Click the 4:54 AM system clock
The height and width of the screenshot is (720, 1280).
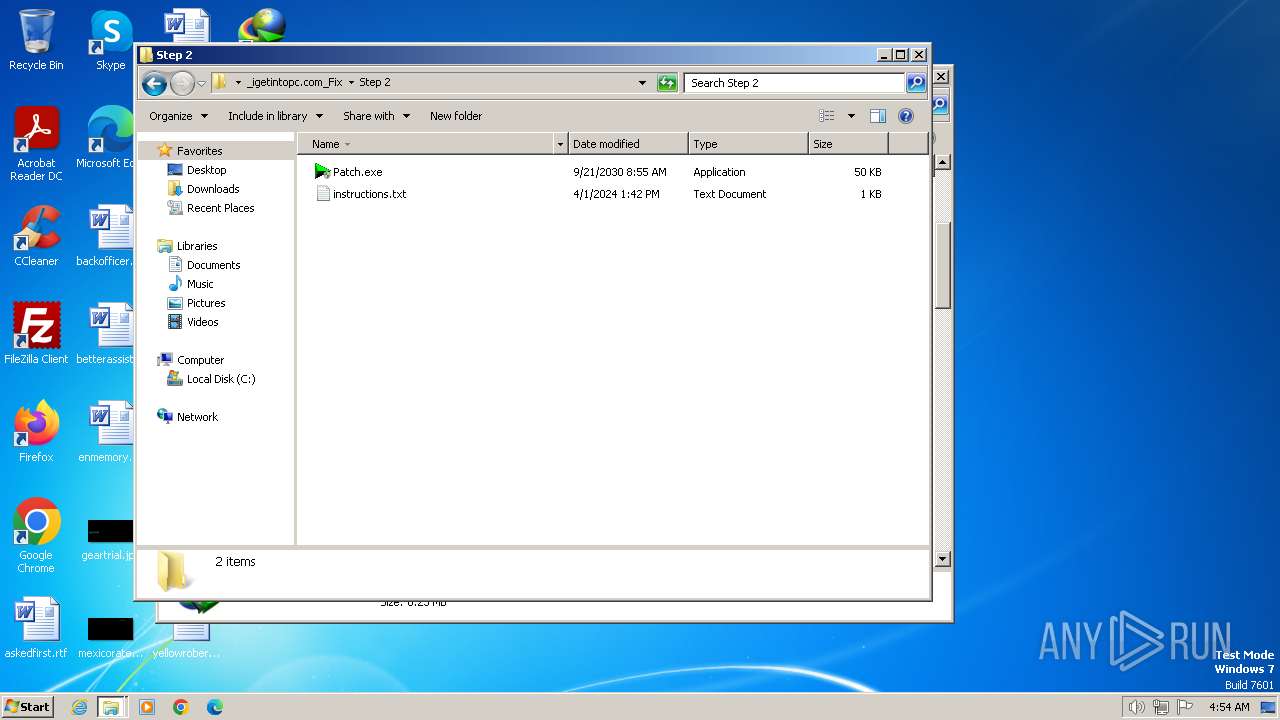click(x=1230, y=707)
